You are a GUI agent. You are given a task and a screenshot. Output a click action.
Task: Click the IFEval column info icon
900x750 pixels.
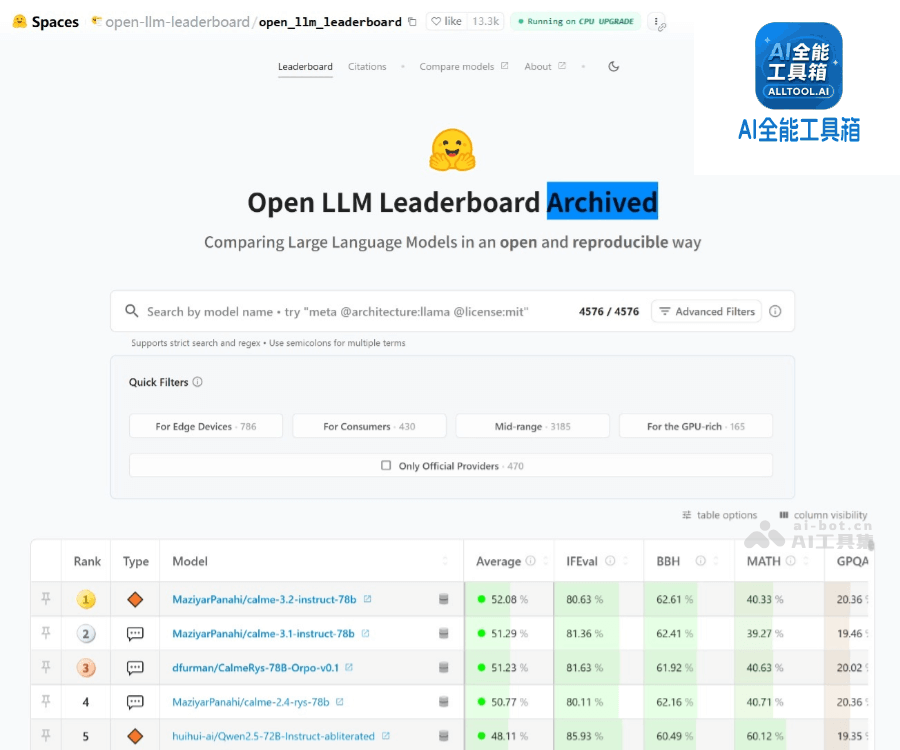610,561
